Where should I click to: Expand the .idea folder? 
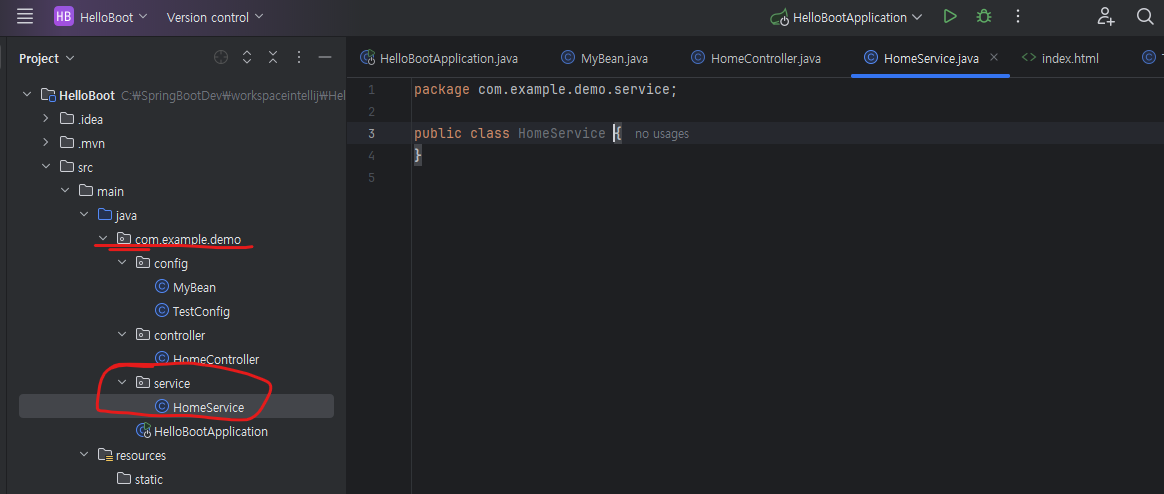click(x=46, y=119)
